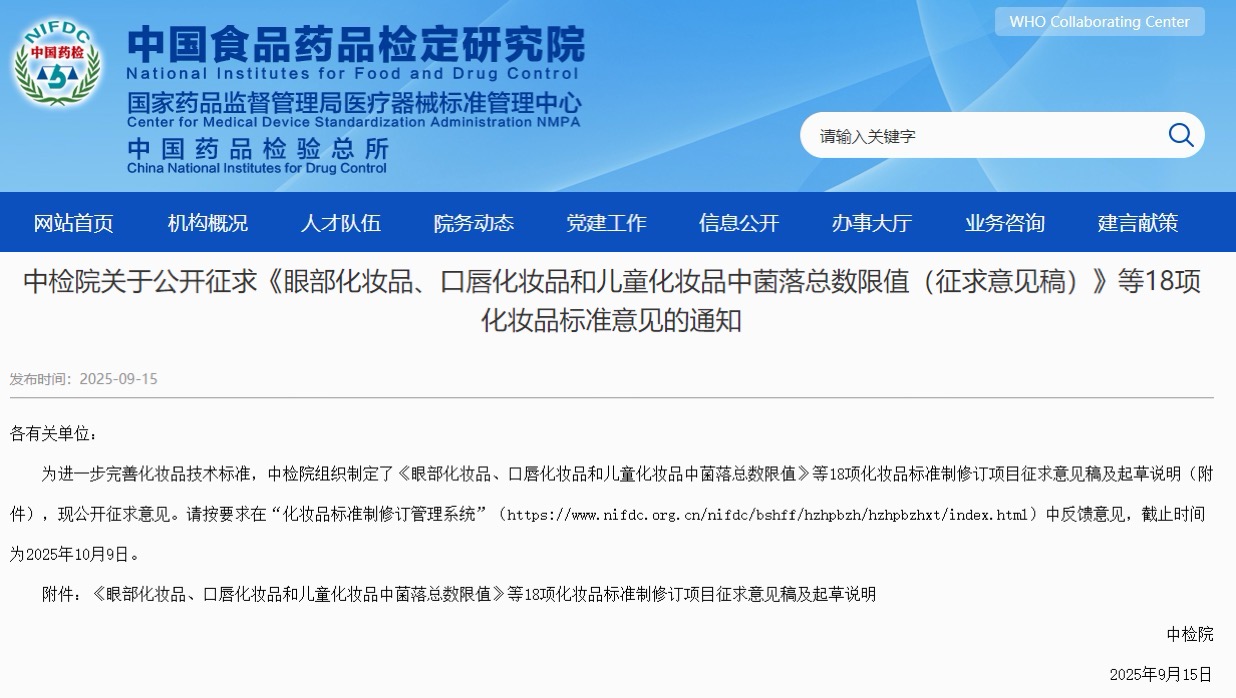
Task: Click the 发布时间 2025-09-15 date label
Action: point(84,379)
